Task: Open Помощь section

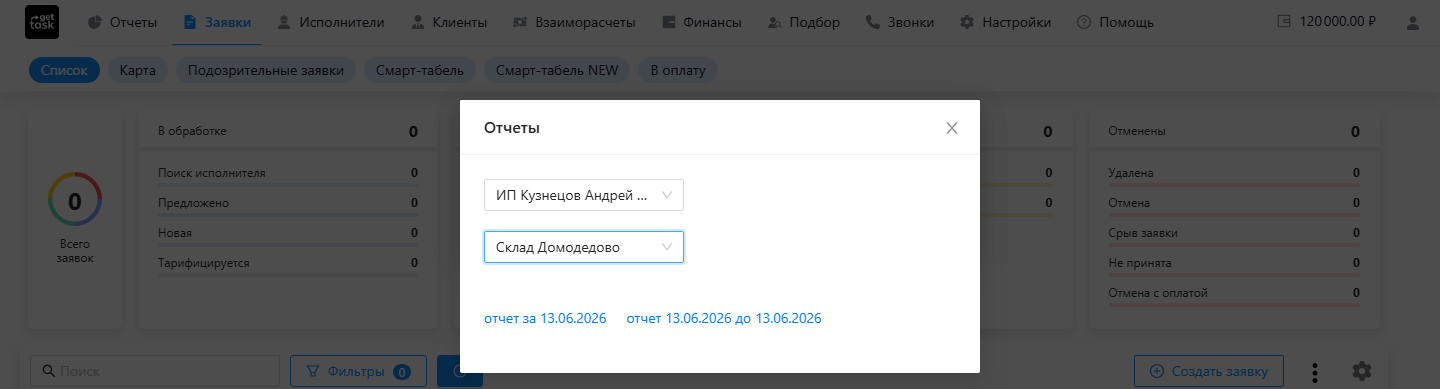Action: (x=1115, y=22)
